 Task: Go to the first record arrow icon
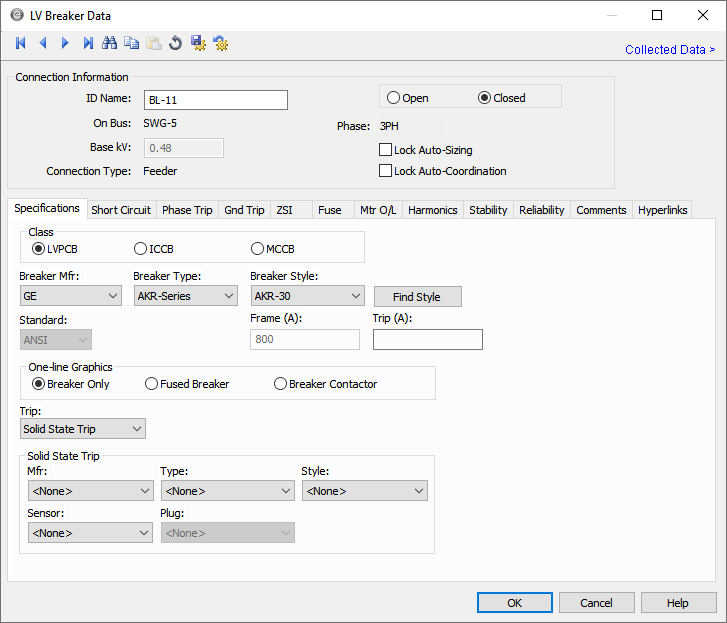pos(21,43)
